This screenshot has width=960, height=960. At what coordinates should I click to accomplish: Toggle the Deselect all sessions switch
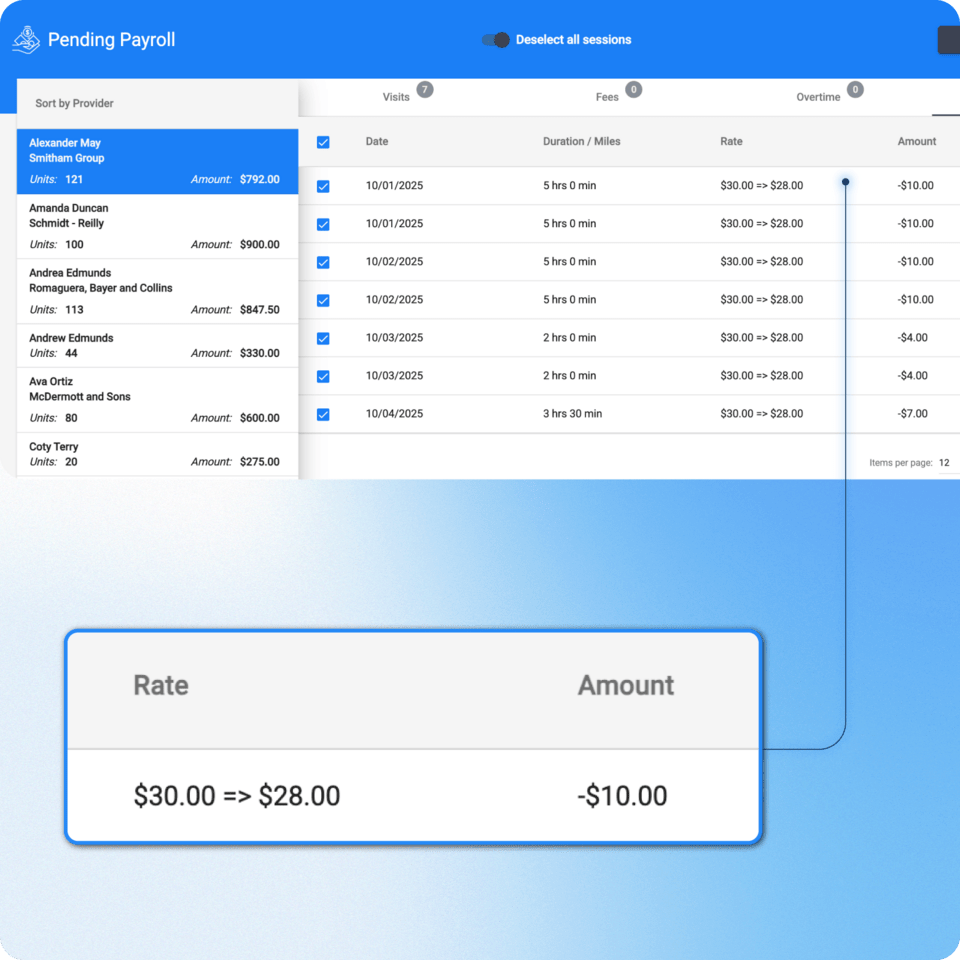(x=496, y=39)
